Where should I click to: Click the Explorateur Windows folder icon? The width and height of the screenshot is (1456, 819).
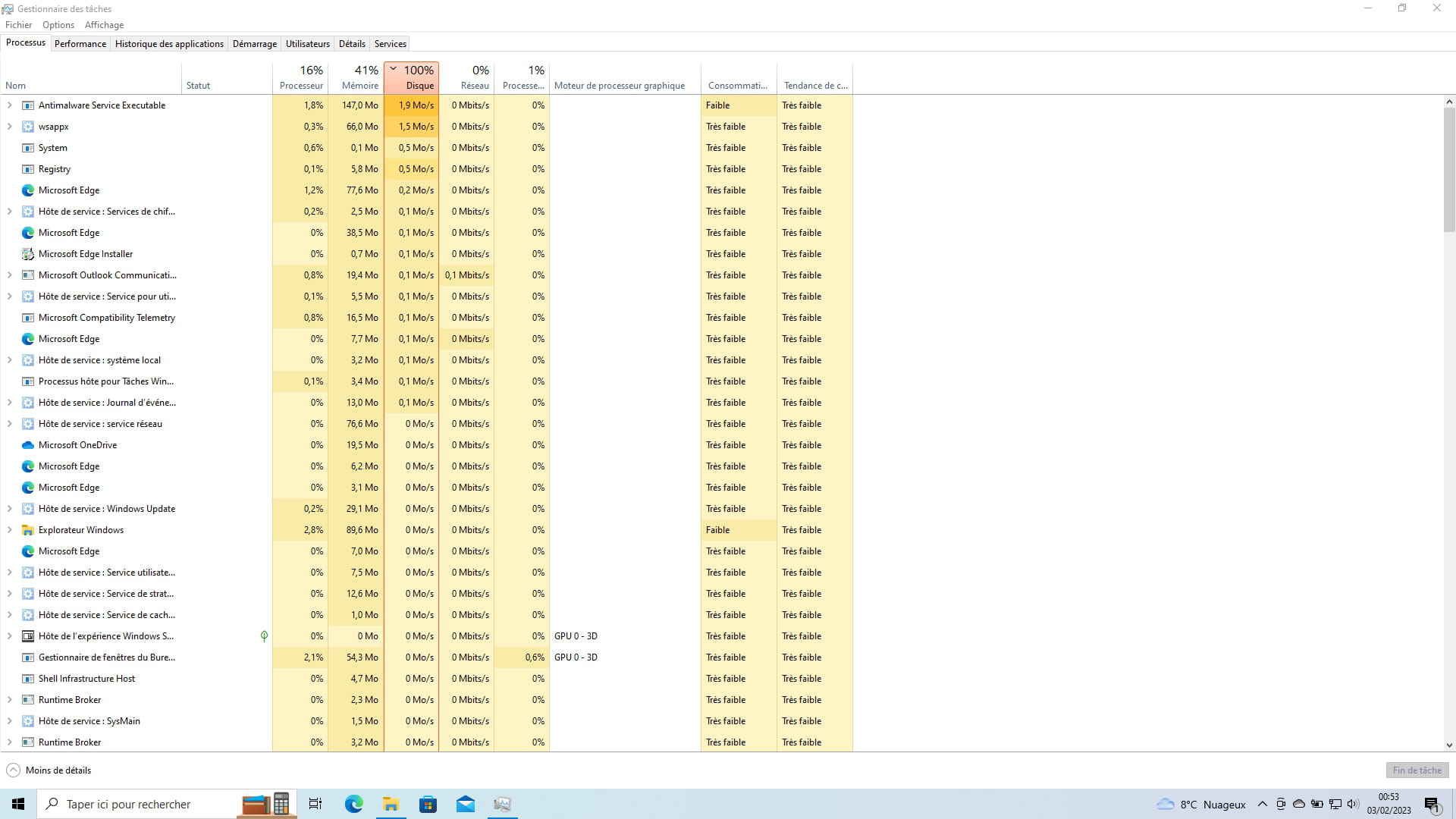coord(28,530)
